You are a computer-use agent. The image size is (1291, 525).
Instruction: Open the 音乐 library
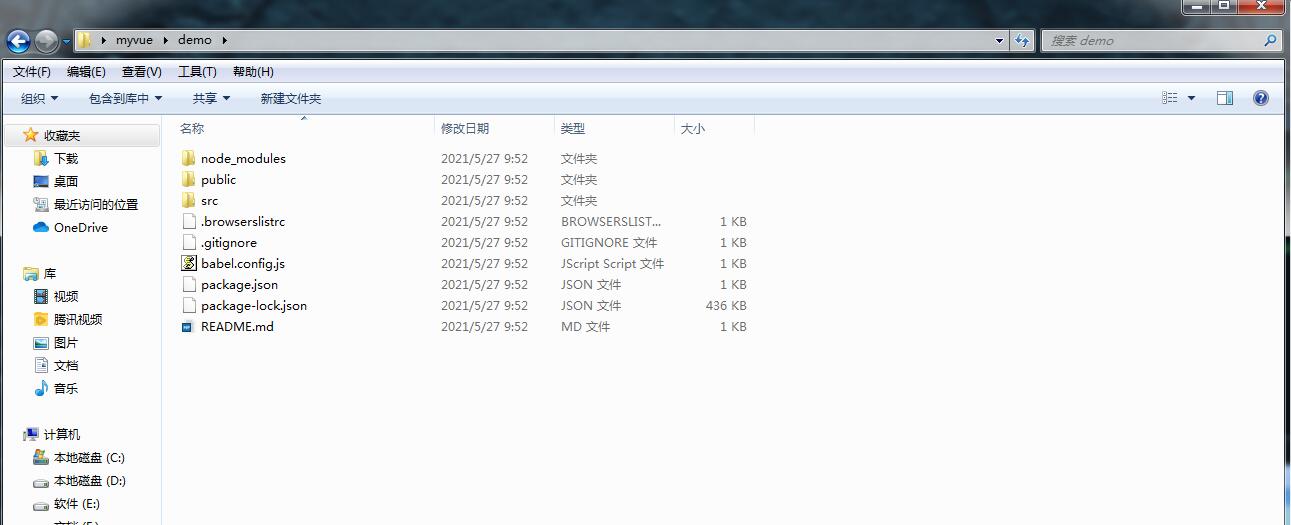(66, 388)
